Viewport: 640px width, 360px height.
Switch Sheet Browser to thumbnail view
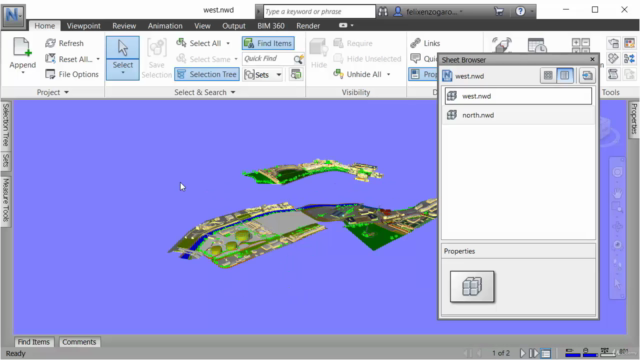pos(548,76)
